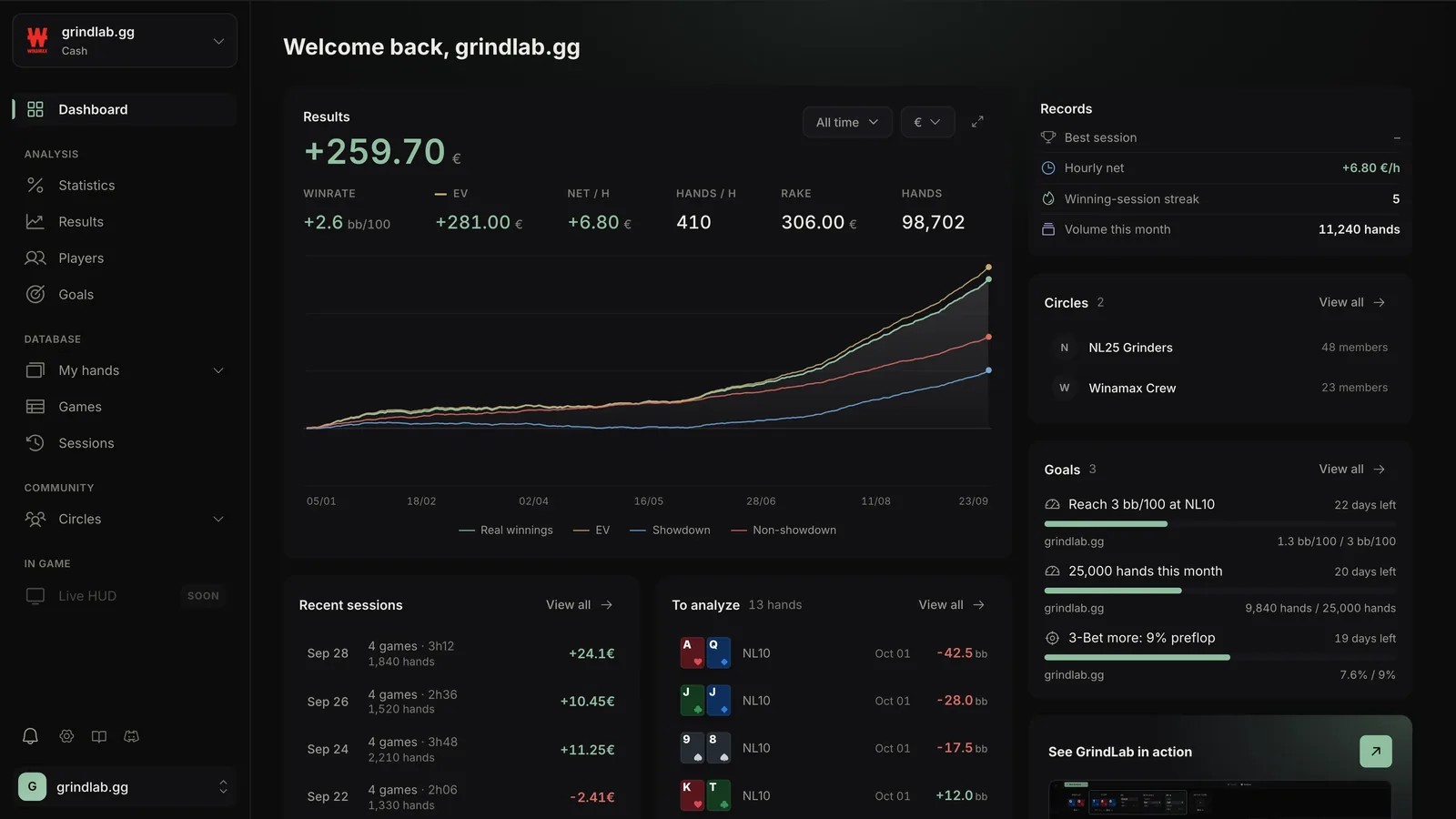
Task: Click View all in the Goals card
Action: [x=1352, y=469]
